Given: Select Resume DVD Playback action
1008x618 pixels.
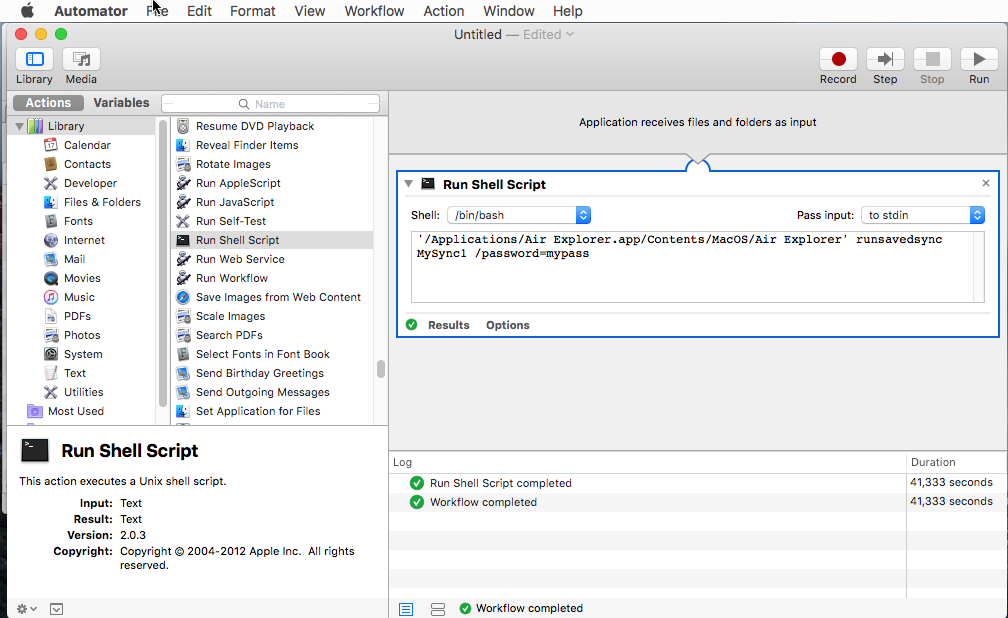Looking at the screenshot, I should click(x=255, y=126).
